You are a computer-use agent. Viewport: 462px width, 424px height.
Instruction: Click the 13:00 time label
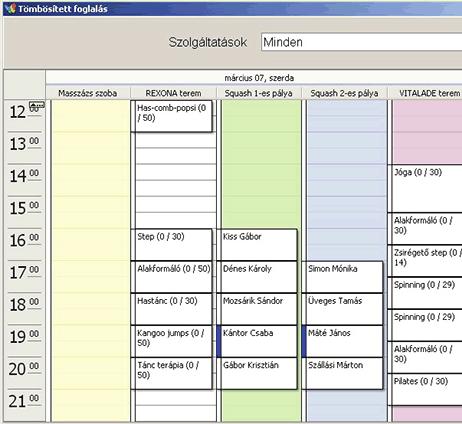(x=24, y=144)
